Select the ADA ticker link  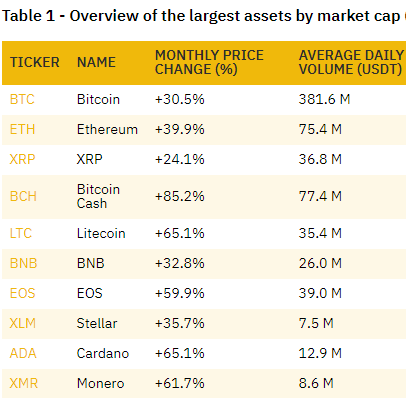click(23, 353)
